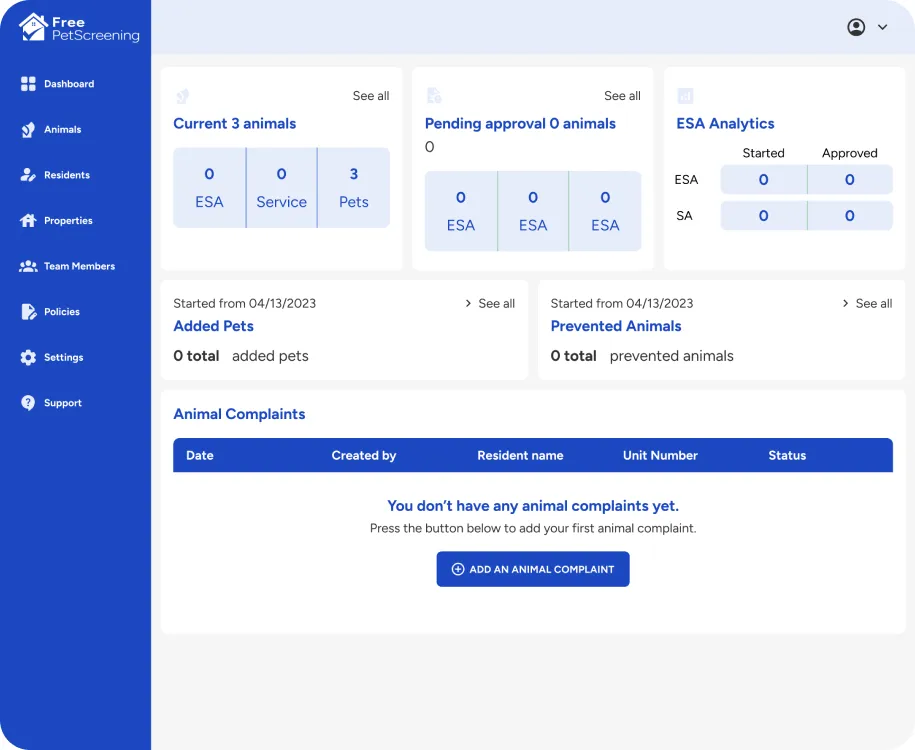The width and height of the screenshot is (915, 750).
Task: Click the Policies document icon
Action: (x=28, y=312)
